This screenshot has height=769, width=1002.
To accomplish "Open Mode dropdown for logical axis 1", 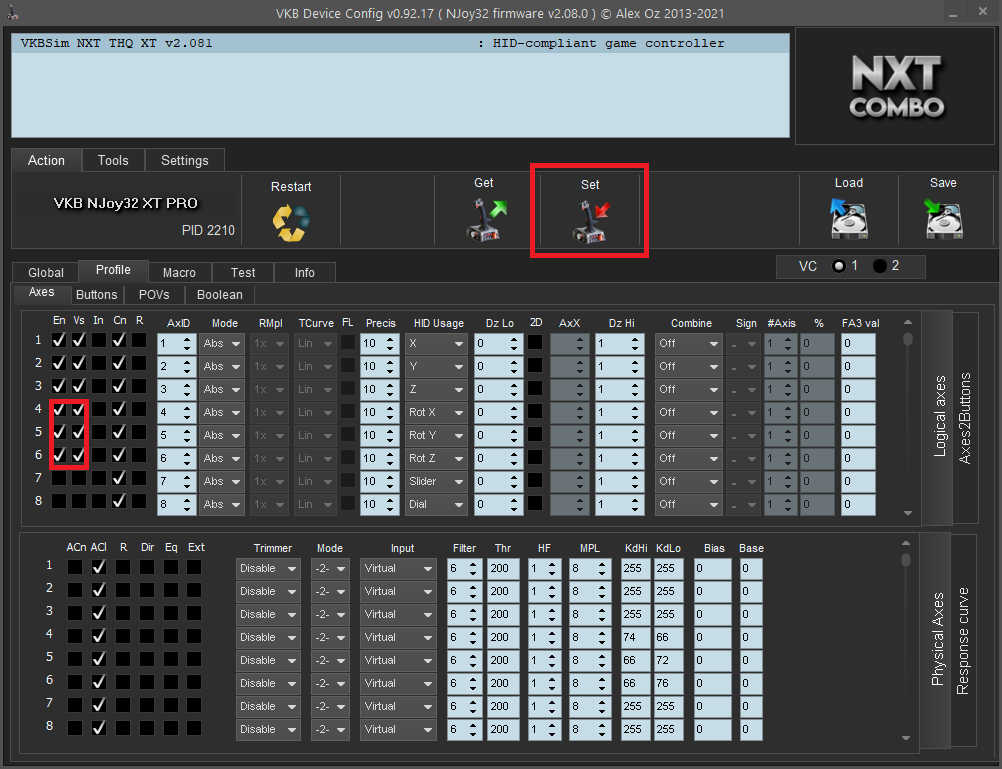I will (x=221, y=344).
